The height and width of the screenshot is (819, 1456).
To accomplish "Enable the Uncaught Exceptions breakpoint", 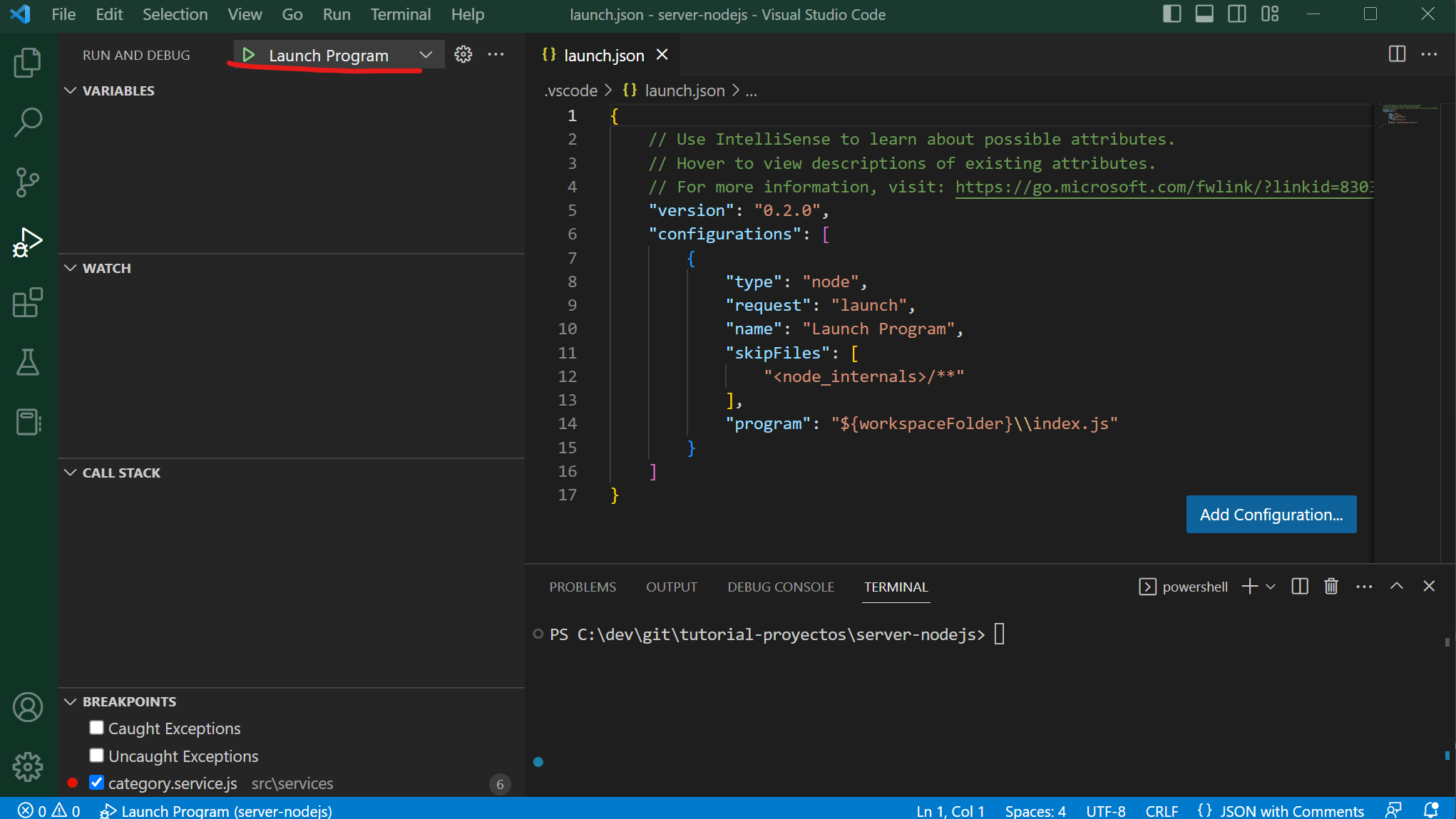I will tap(96, 756).
